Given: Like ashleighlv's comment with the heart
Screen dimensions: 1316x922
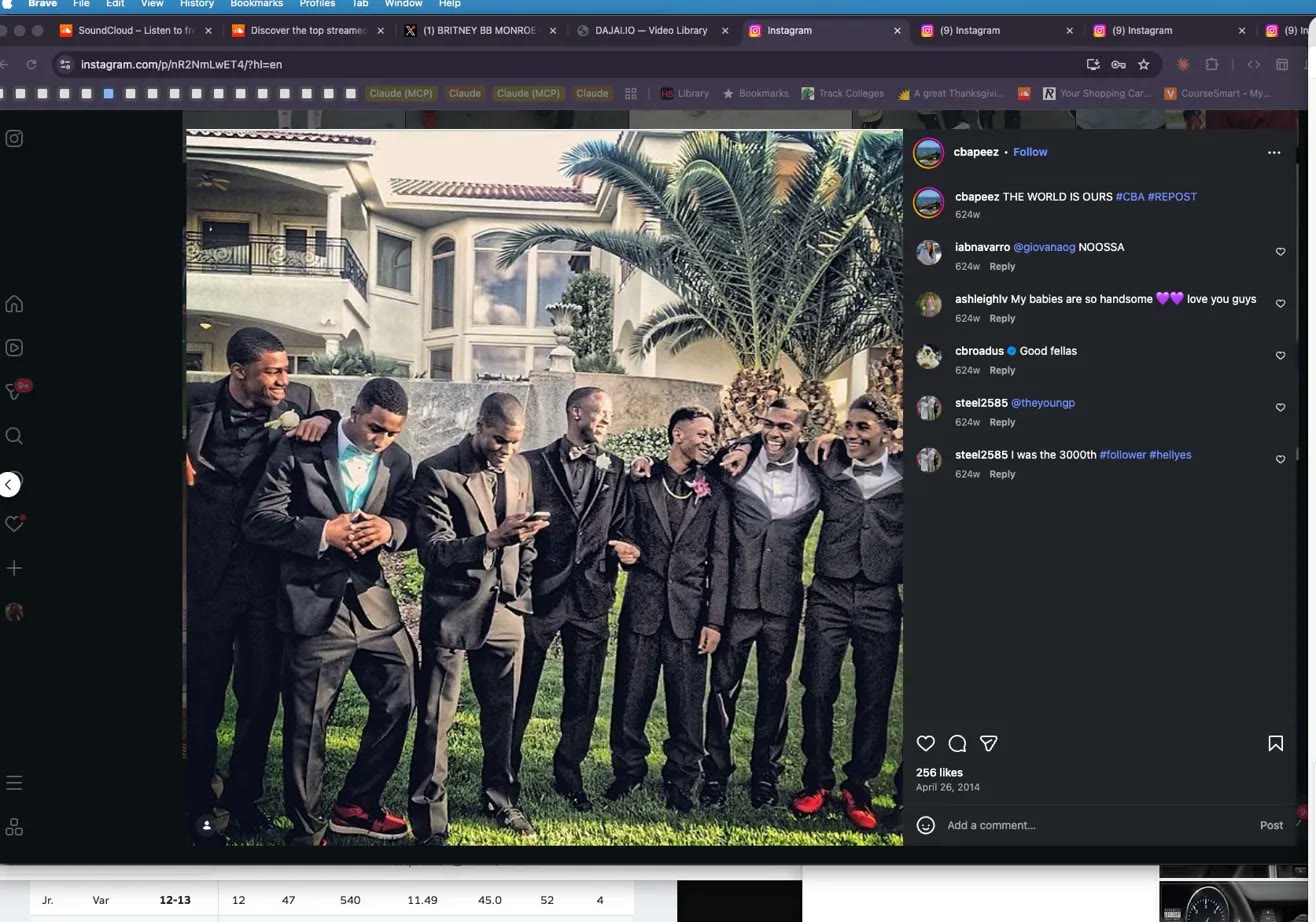Looking at the screenshot, I should pos(1280,304).
